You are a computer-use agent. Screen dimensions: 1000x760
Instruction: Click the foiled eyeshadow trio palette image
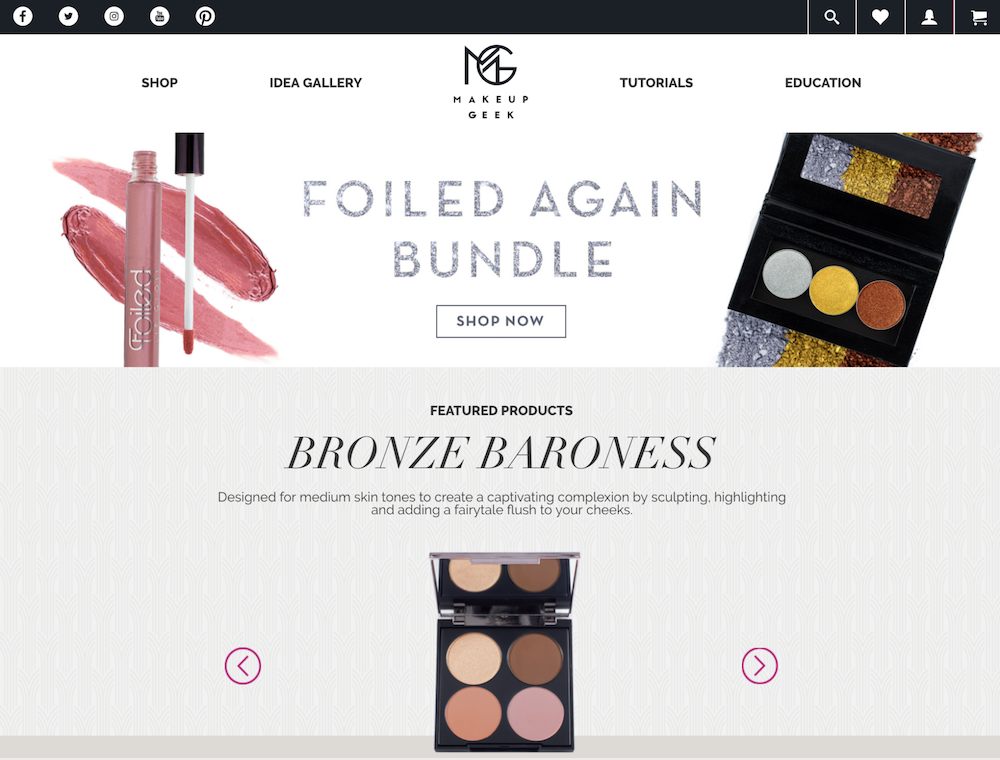point(851,250)
